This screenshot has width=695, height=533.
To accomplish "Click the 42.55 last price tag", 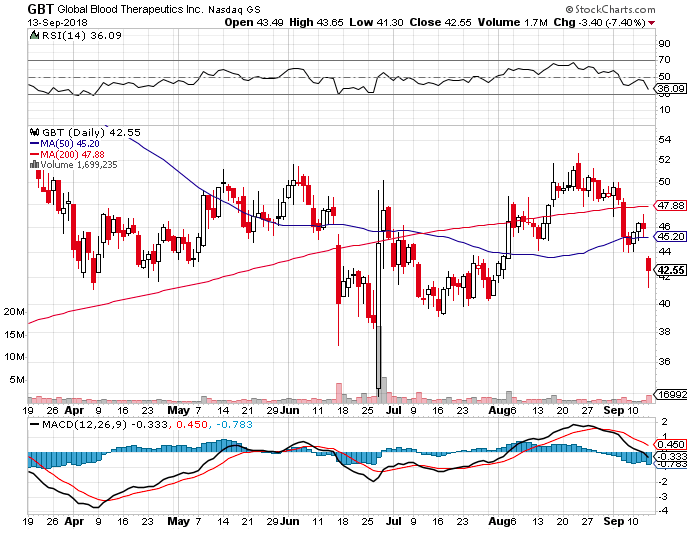I will click(x=671, y=270).
